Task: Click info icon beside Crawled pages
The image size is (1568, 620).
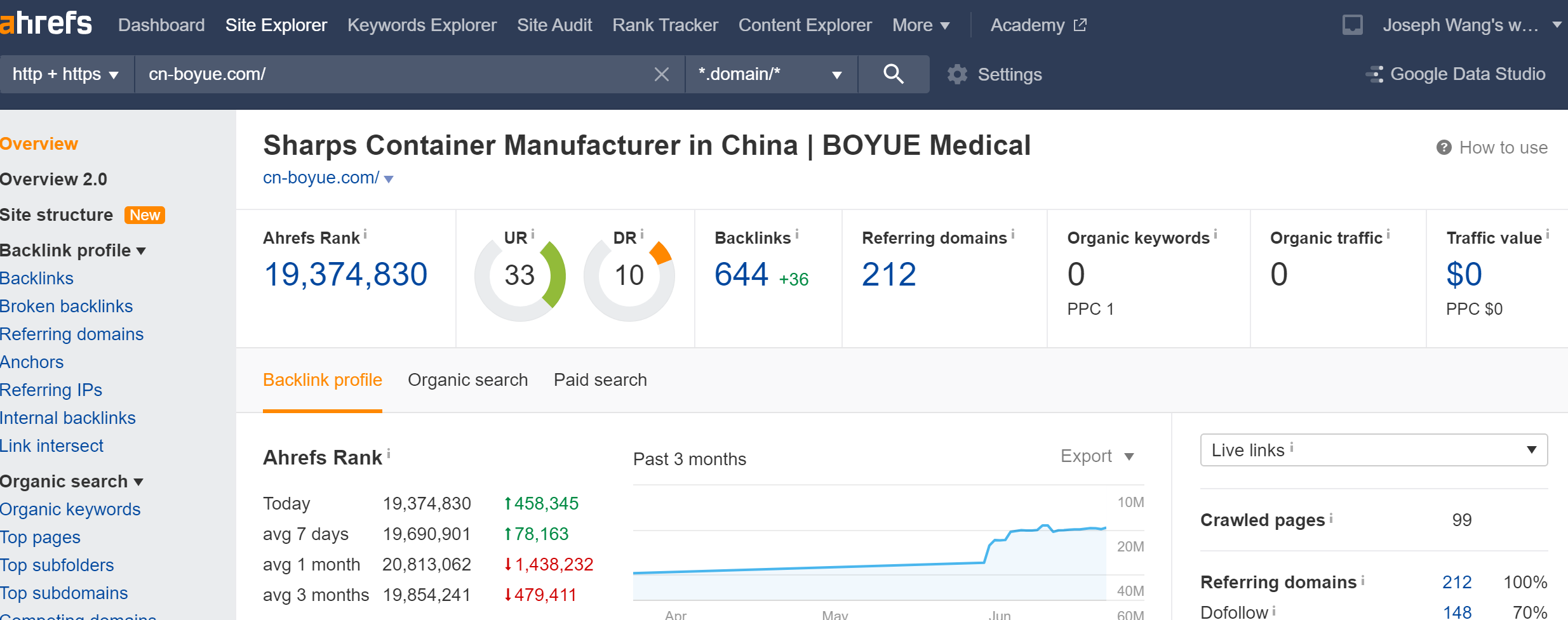Action: tap(1331, 517)
